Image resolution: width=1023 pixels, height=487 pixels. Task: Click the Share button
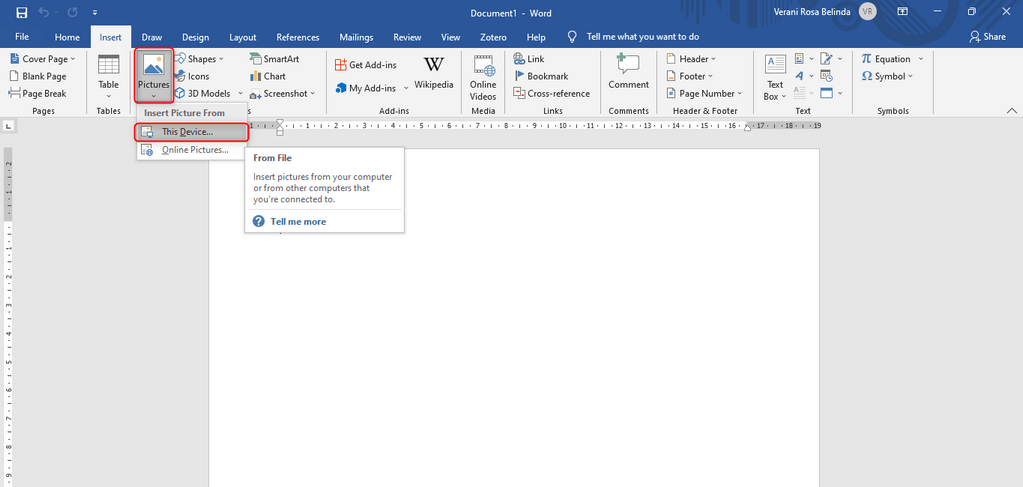[x=987, y=37]
